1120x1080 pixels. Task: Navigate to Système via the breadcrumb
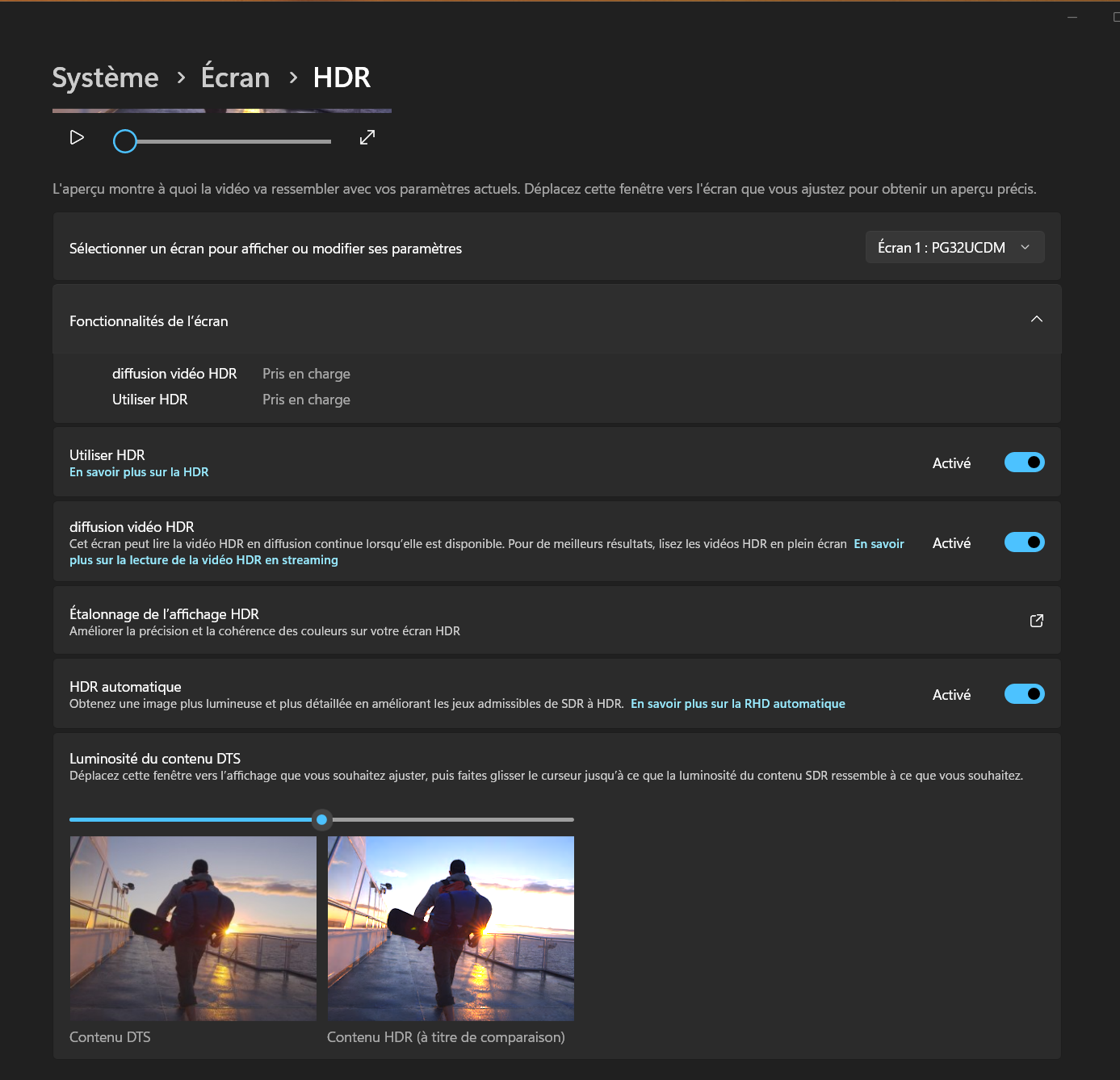click(105, 77)
